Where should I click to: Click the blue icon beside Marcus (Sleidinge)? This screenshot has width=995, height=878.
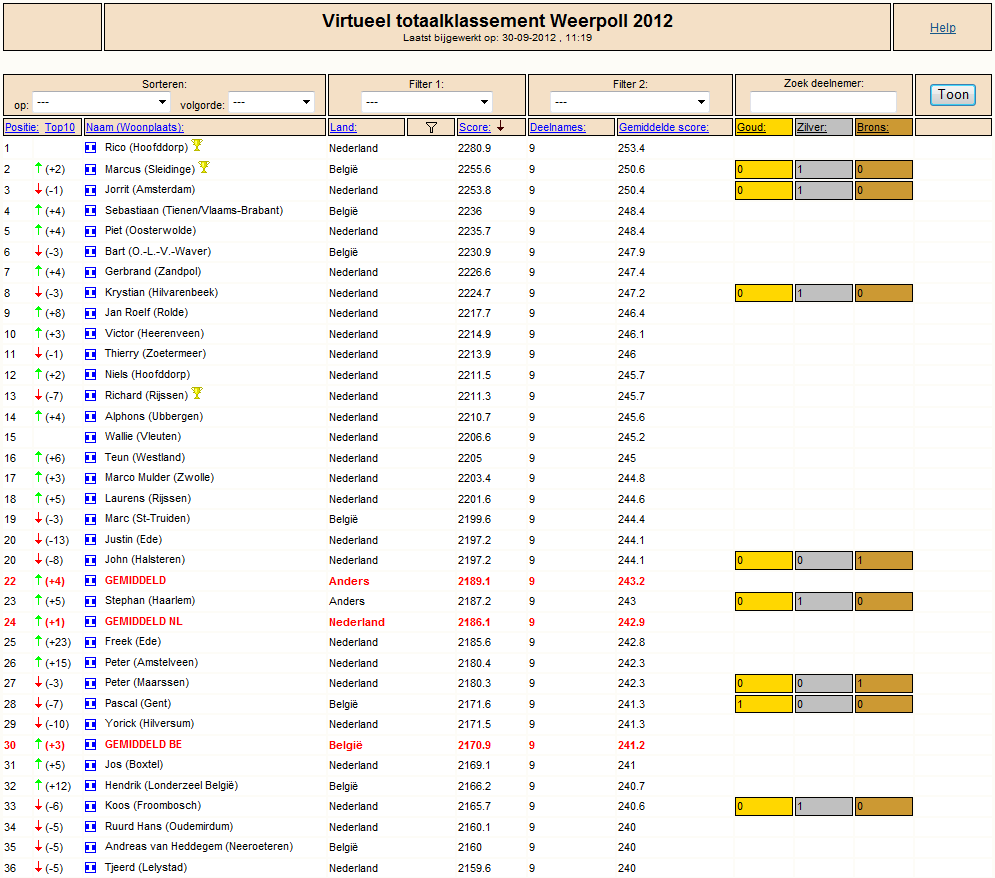[91, 169]
